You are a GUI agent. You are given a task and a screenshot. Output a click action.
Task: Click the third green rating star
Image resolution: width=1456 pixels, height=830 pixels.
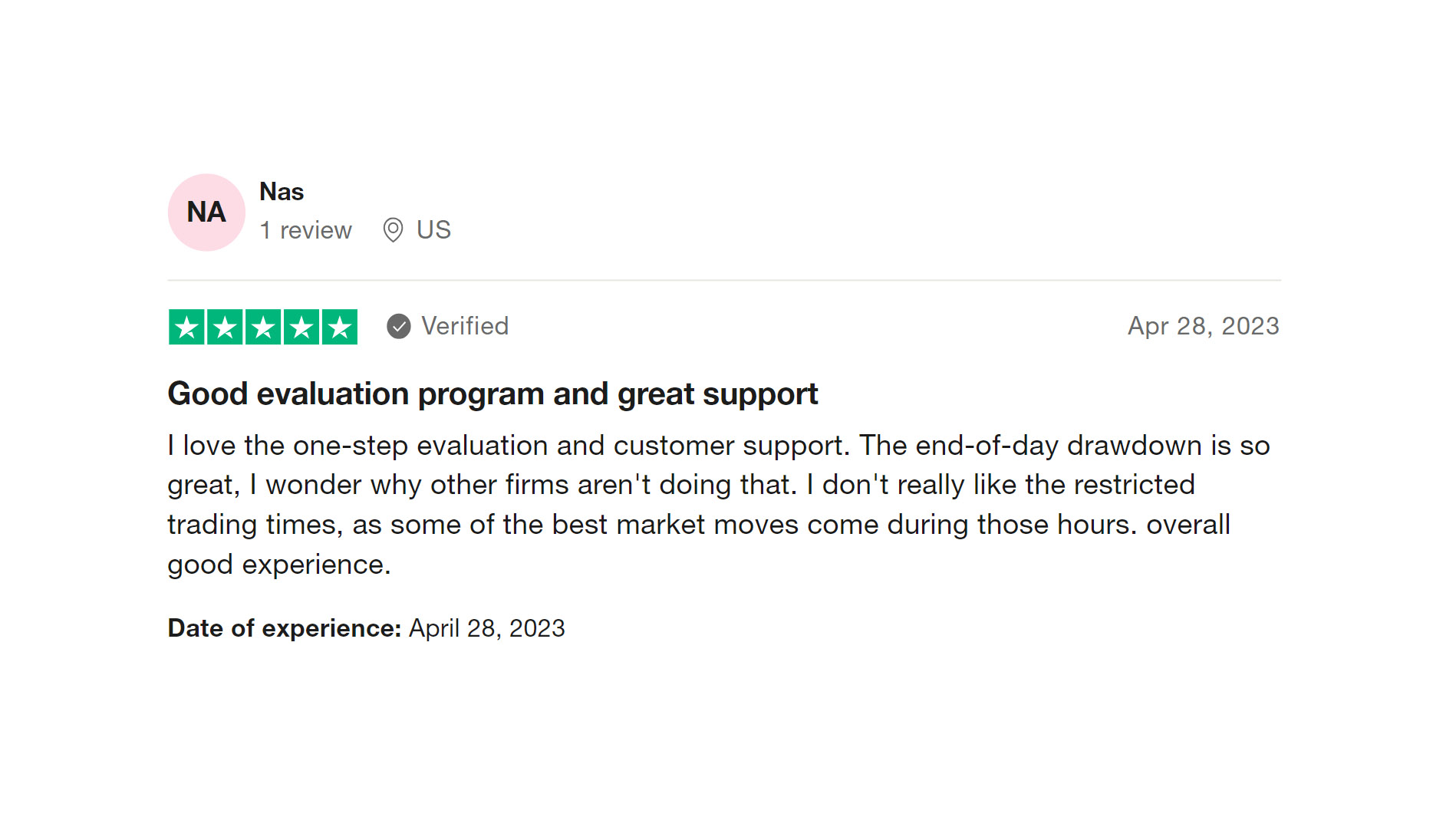click(263, 328)
